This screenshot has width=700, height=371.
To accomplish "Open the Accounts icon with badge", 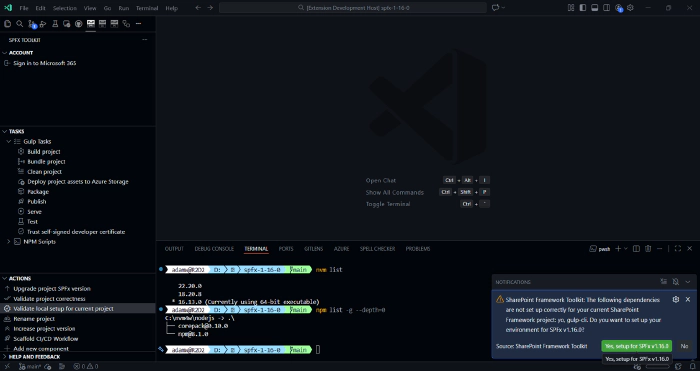I will tap(618, 8).
